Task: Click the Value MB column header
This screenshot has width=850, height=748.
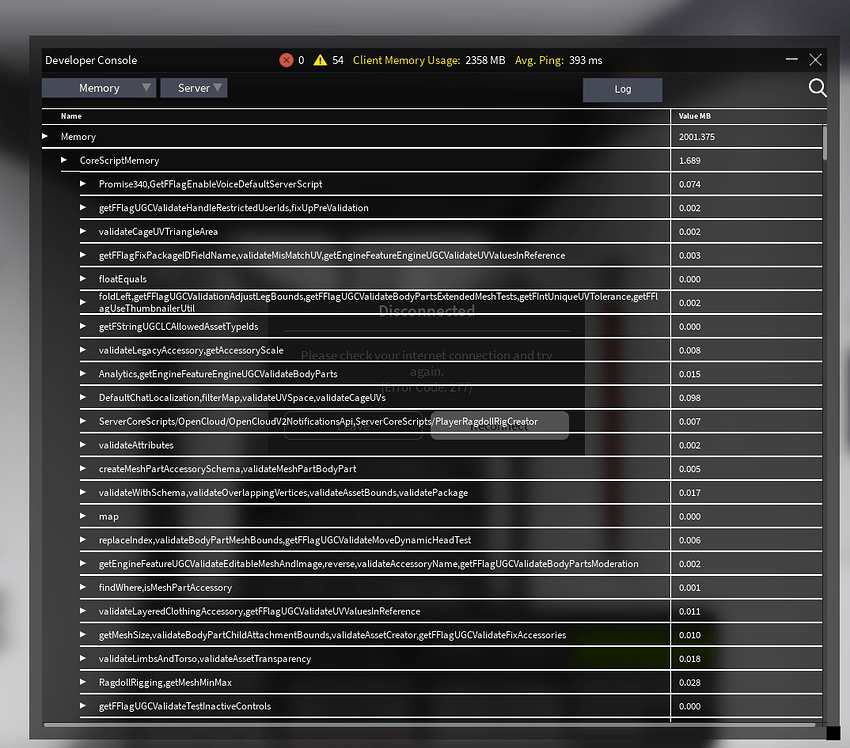Action: (693, 115)
